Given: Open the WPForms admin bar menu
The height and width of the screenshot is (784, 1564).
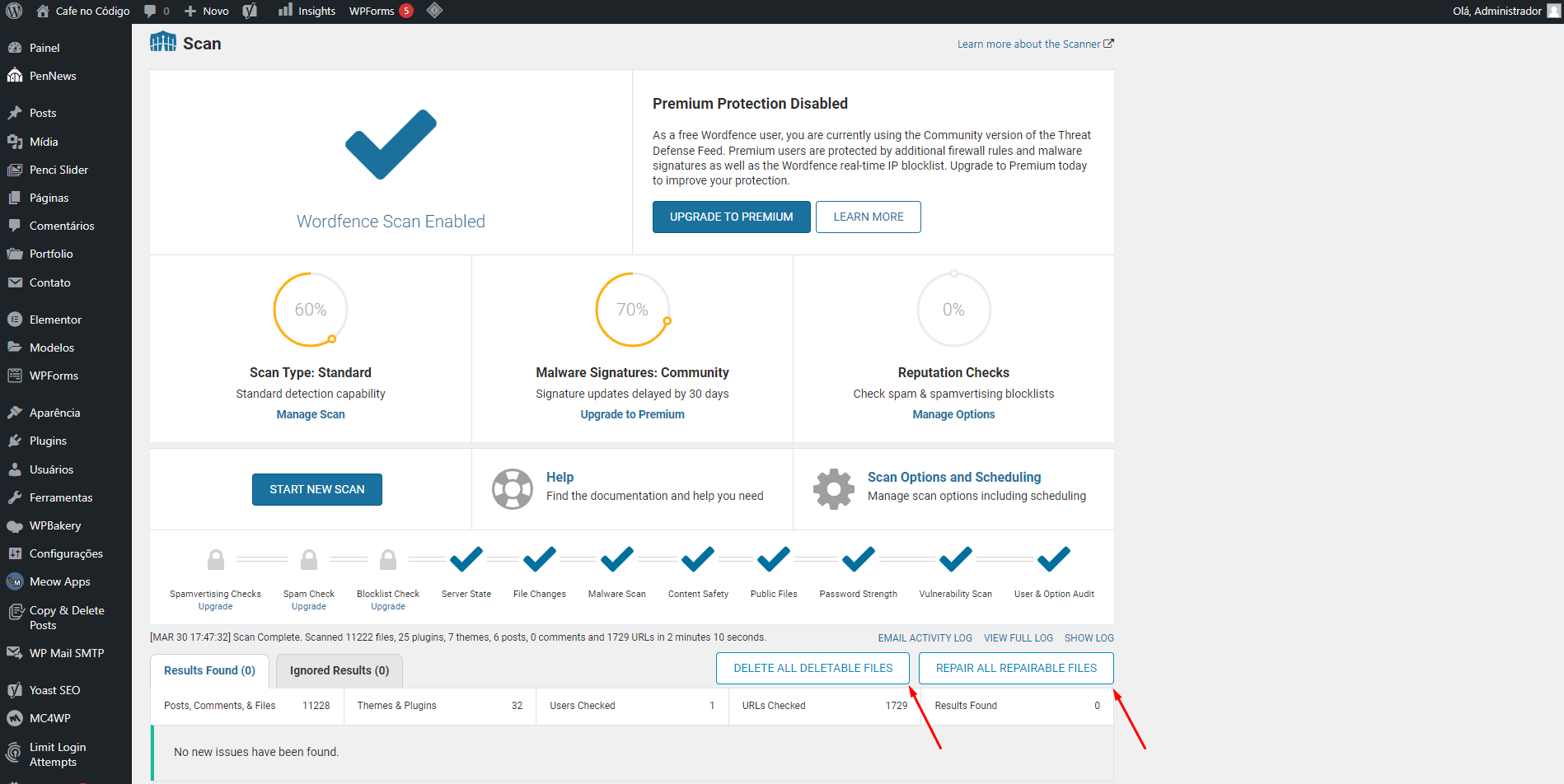Looking at the screenshot, I should click(x=381, y=11).
